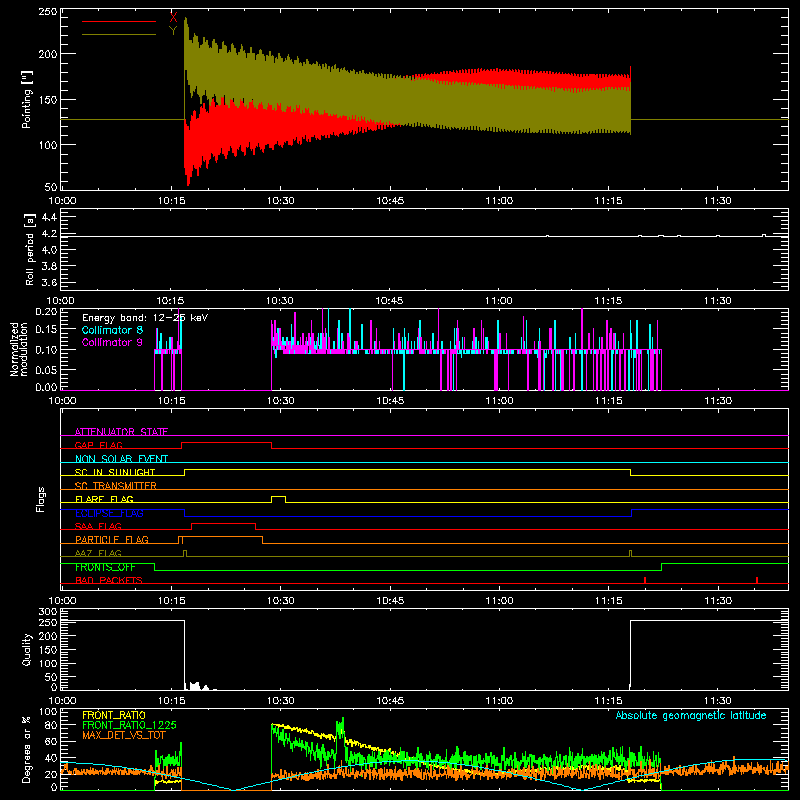Click the raised GAP_FLAG segment
This screenshot has height=800, width=800.
point(227,443)
